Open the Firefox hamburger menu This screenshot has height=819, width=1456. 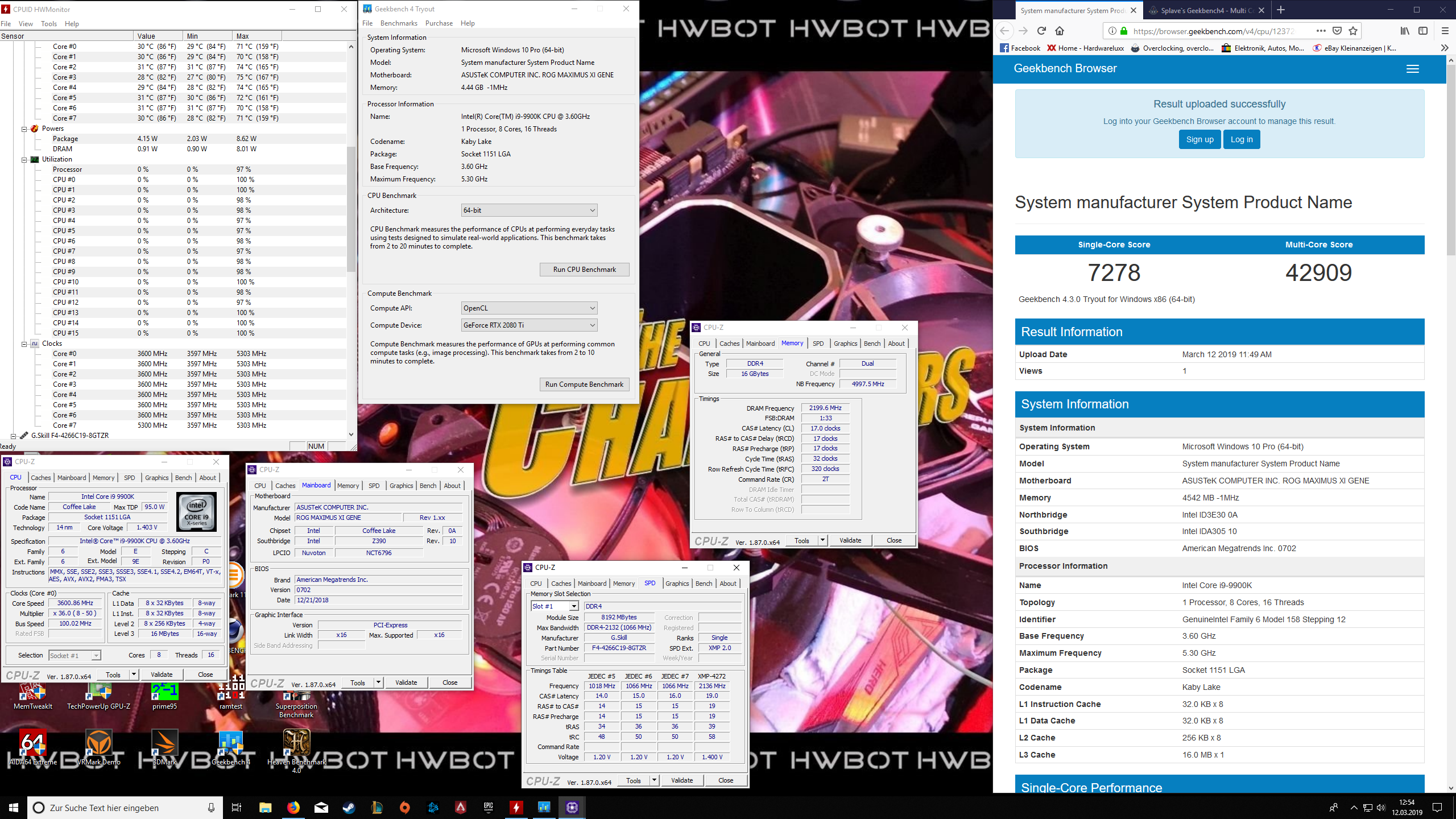[x=1445, y=31]
